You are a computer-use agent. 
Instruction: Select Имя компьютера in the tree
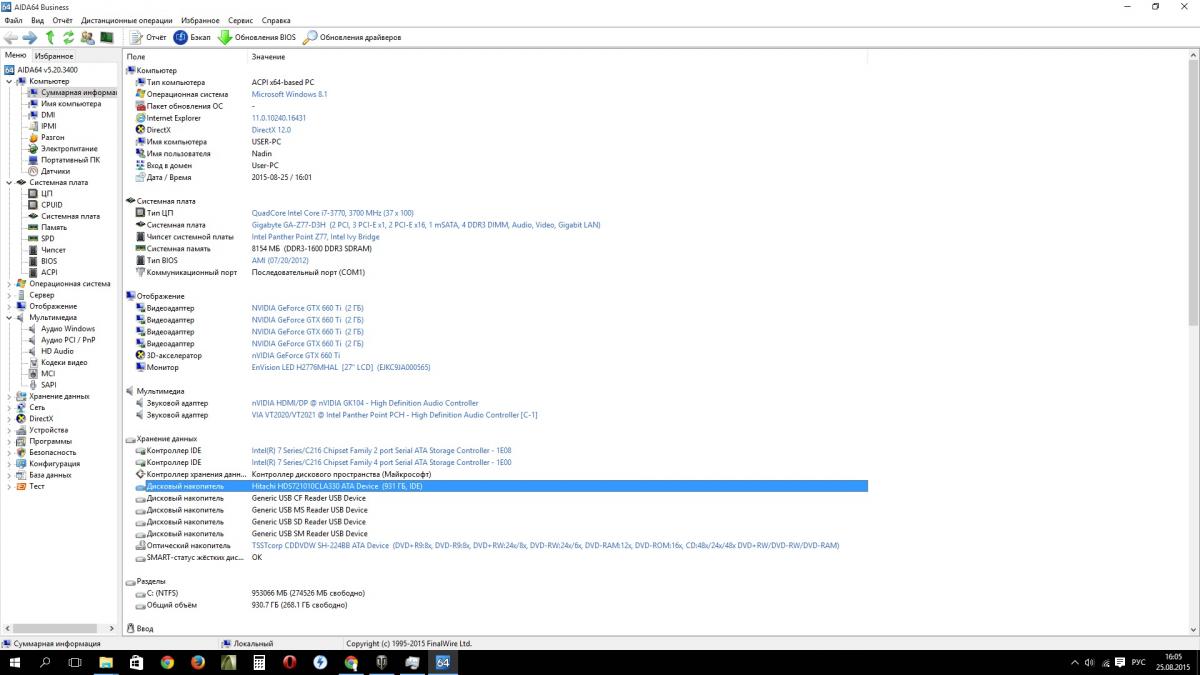click(70, 104)
